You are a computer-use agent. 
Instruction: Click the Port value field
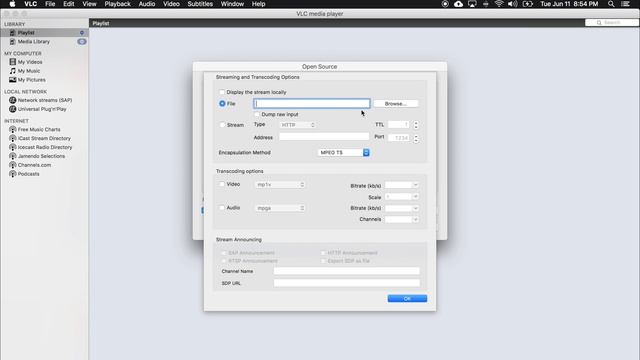[x=398, y=138]
